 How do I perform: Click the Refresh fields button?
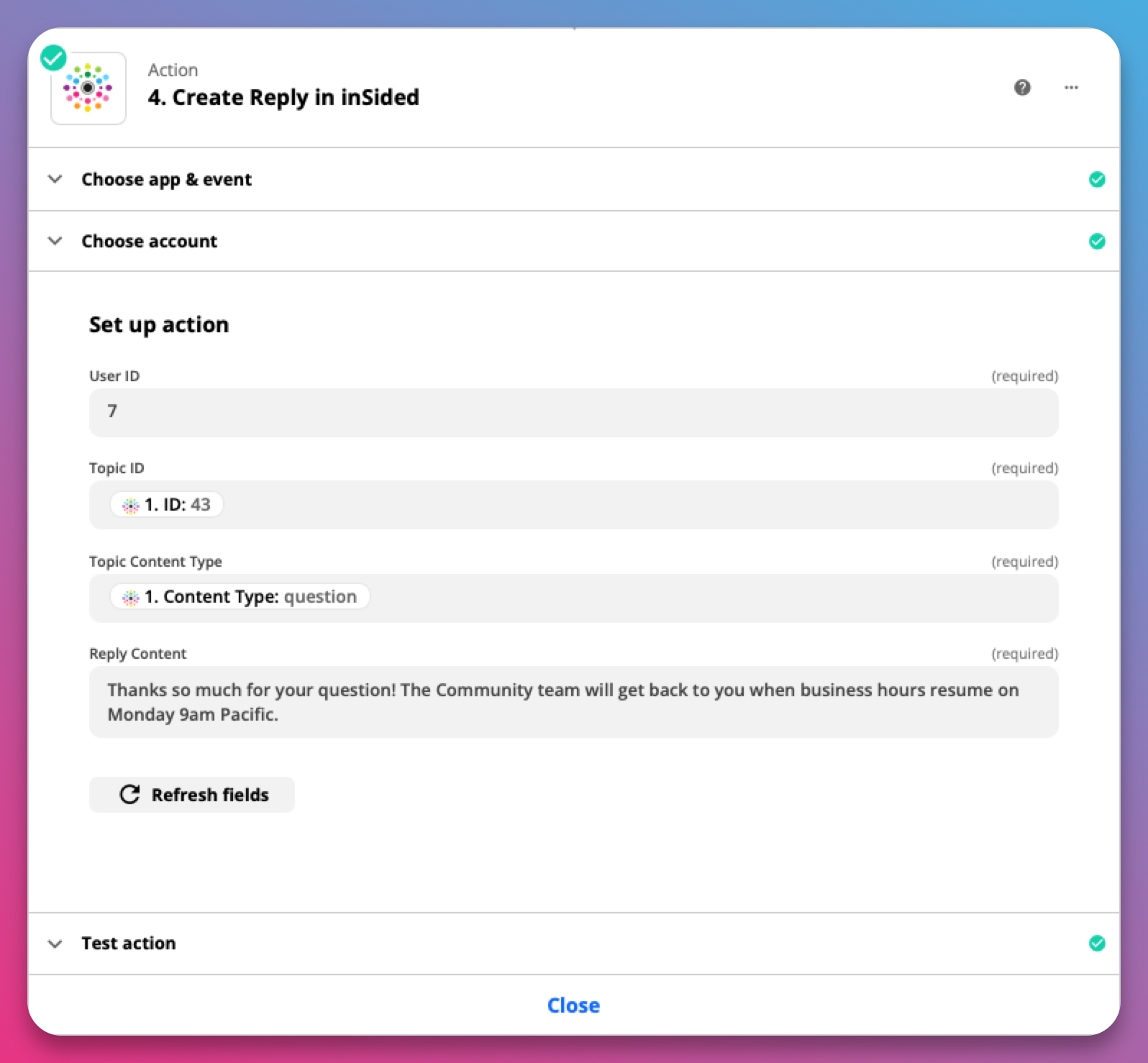[x=192, y=795]
